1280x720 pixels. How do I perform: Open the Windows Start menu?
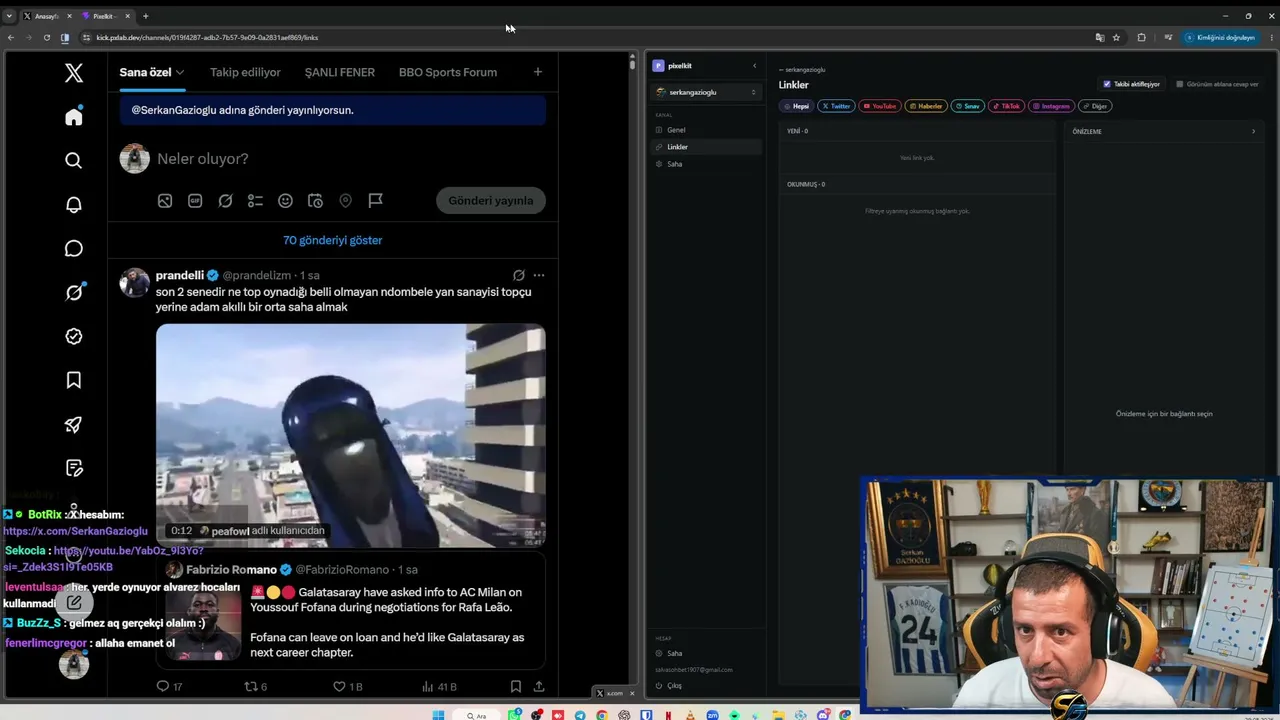coord(438,715)
